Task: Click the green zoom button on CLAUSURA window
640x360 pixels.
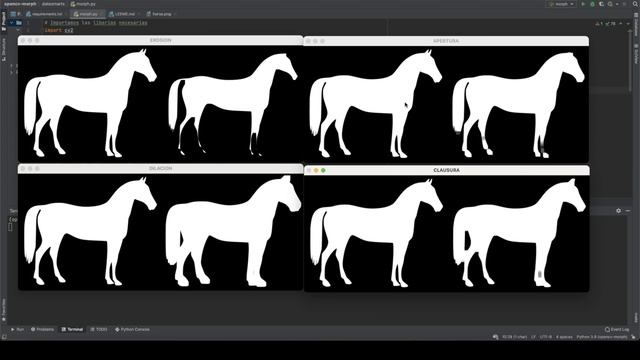Action: coord(323,170)
